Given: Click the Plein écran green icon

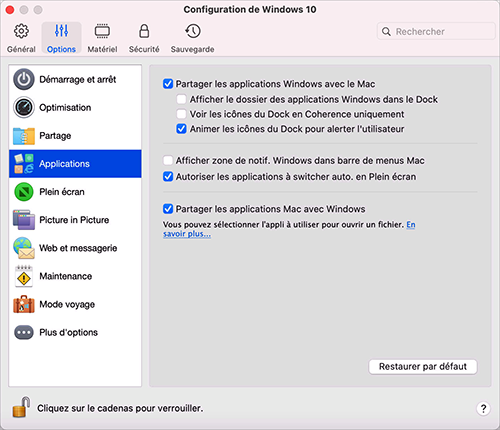Looking at the screenshot, I should [24, 192].
